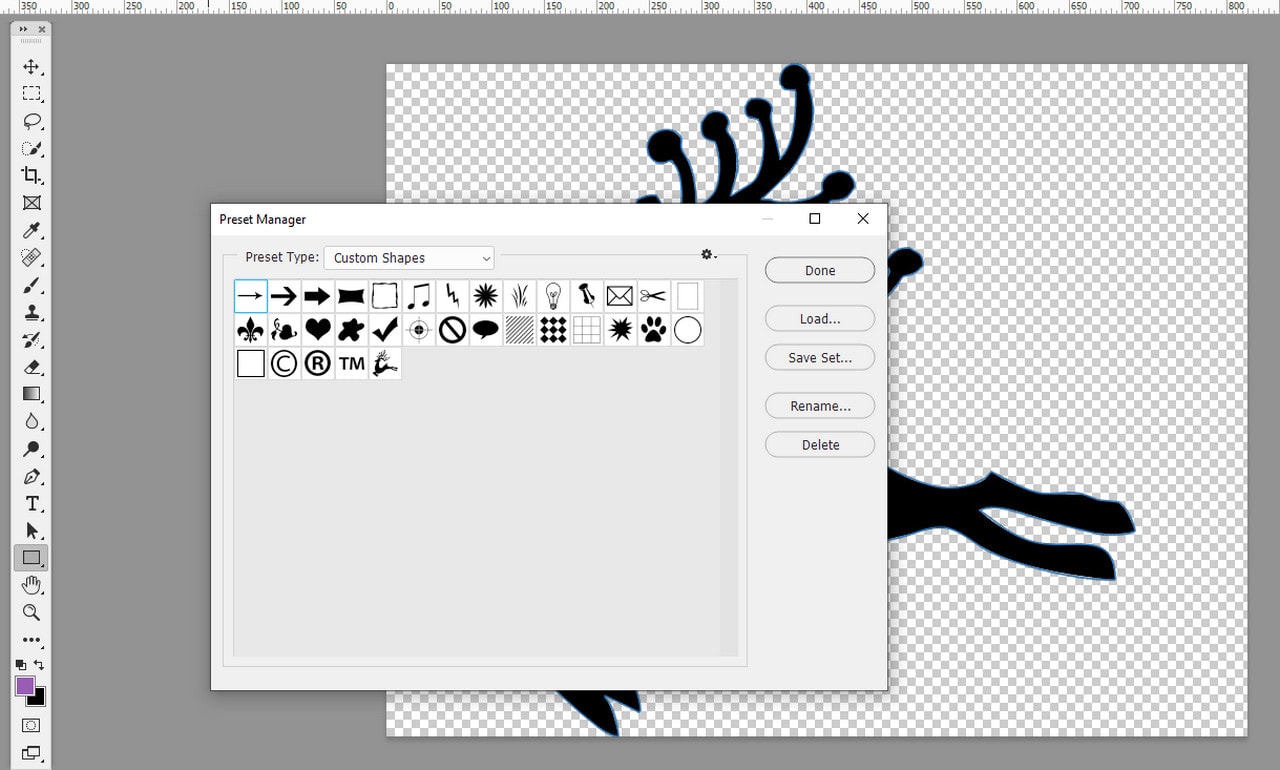Select the lightning bolt shape preset
This screenshot has width=1280, height=770.
[453, 296]
